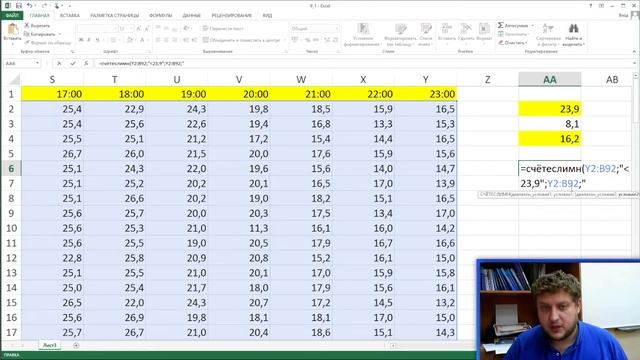This screenshot has height=360, width=640.
Task: Select cell V10 containing 11,3
Action: pos(239,228)
